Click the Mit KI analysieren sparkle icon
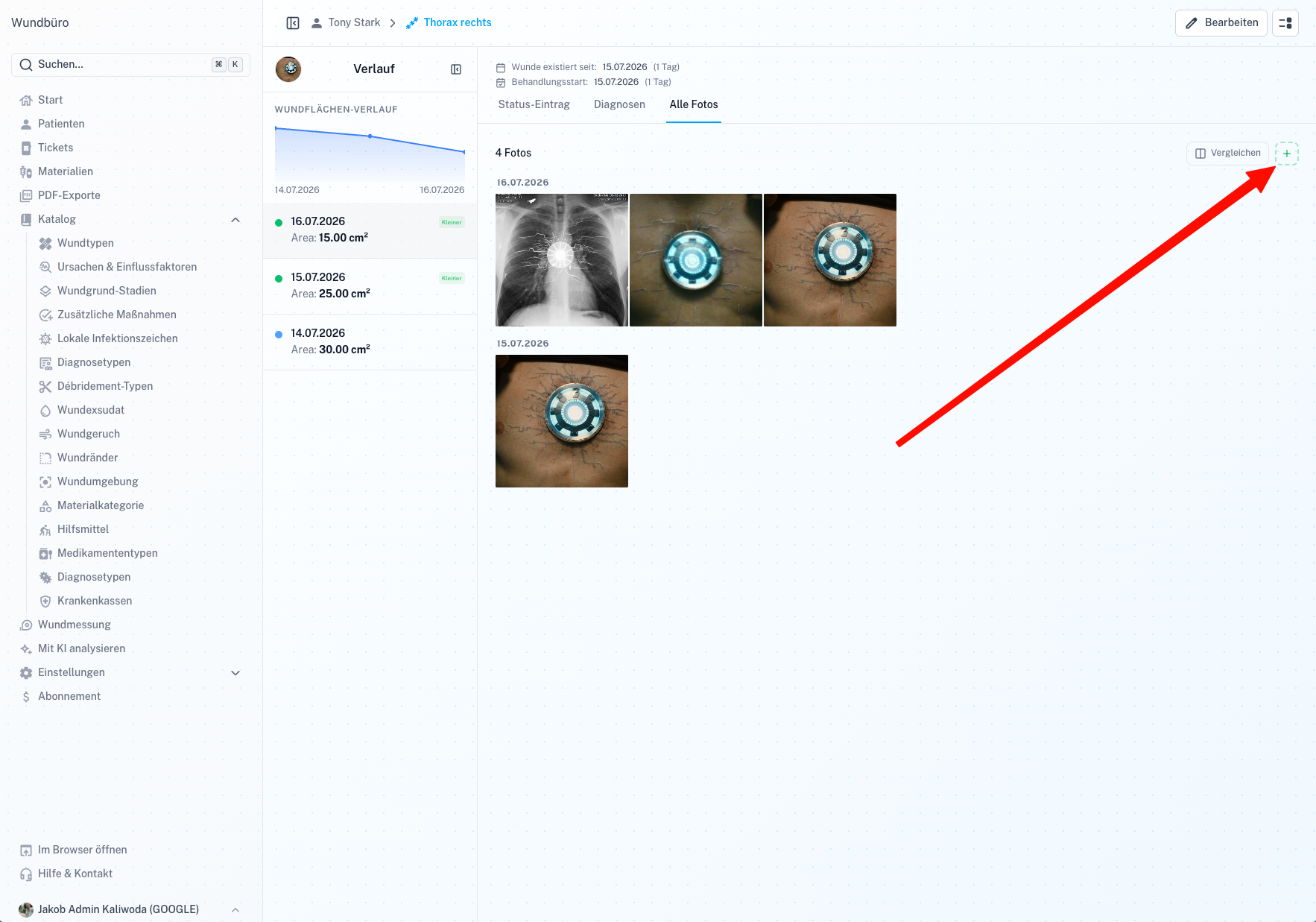The image size is (1316, 922). pyautogui.click(x=26, y=648)
